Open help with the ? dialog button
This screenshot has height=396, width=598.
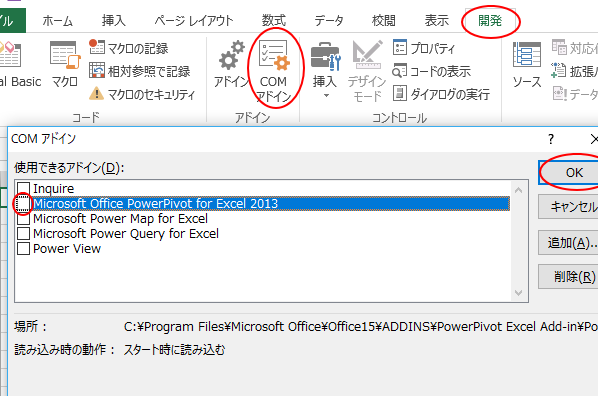[551, 139]
